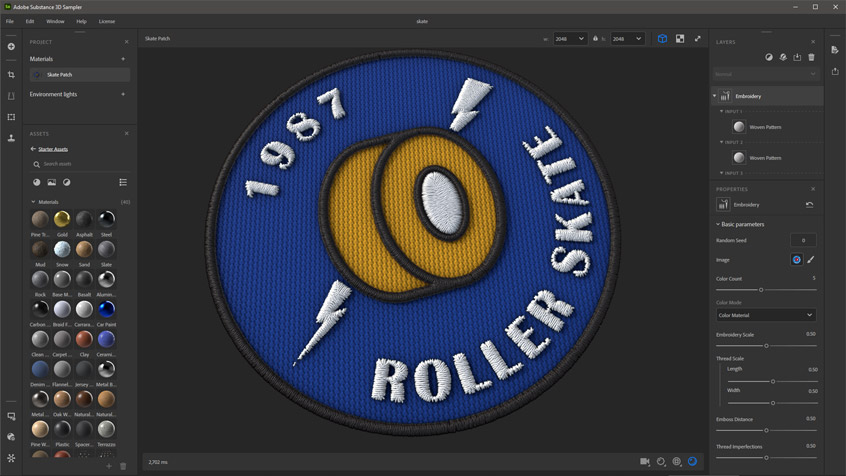Screen dimensions: 846x476
Task: Open the Edit menu
Action: point(30,21)
